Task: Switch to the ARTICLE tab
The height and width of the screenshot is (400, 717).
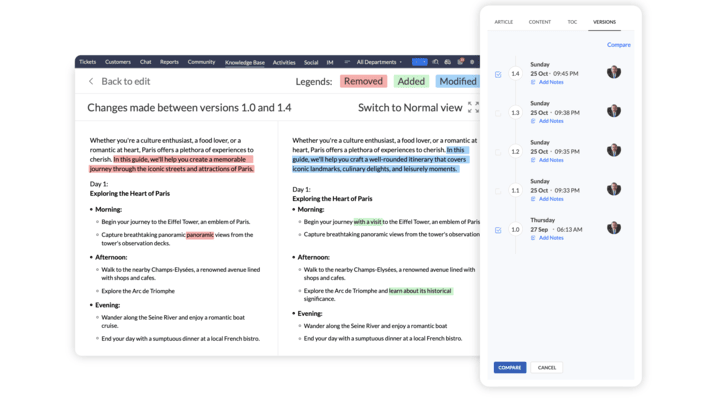Action: (503, 22)
